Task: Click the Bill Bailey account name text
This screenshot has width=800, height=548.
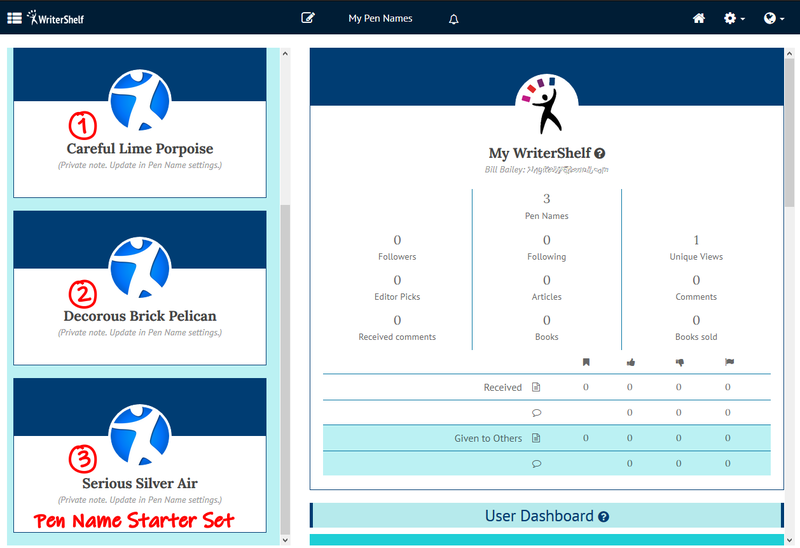Action: pyautogui.click(x=504, y=169)
